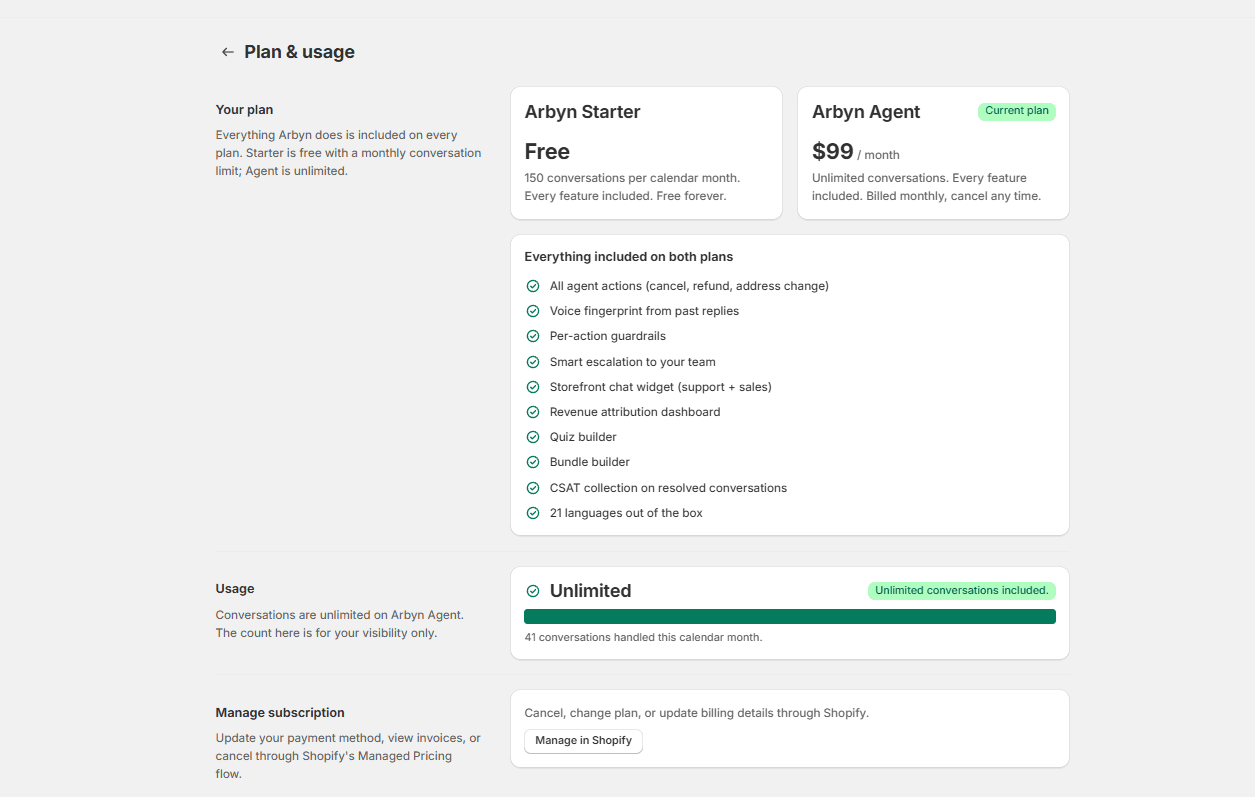Image resolution: width=1255 pixels, height=797 pixels.
Task: Open Manage in Shopify
Action: (x=583, y=741)
